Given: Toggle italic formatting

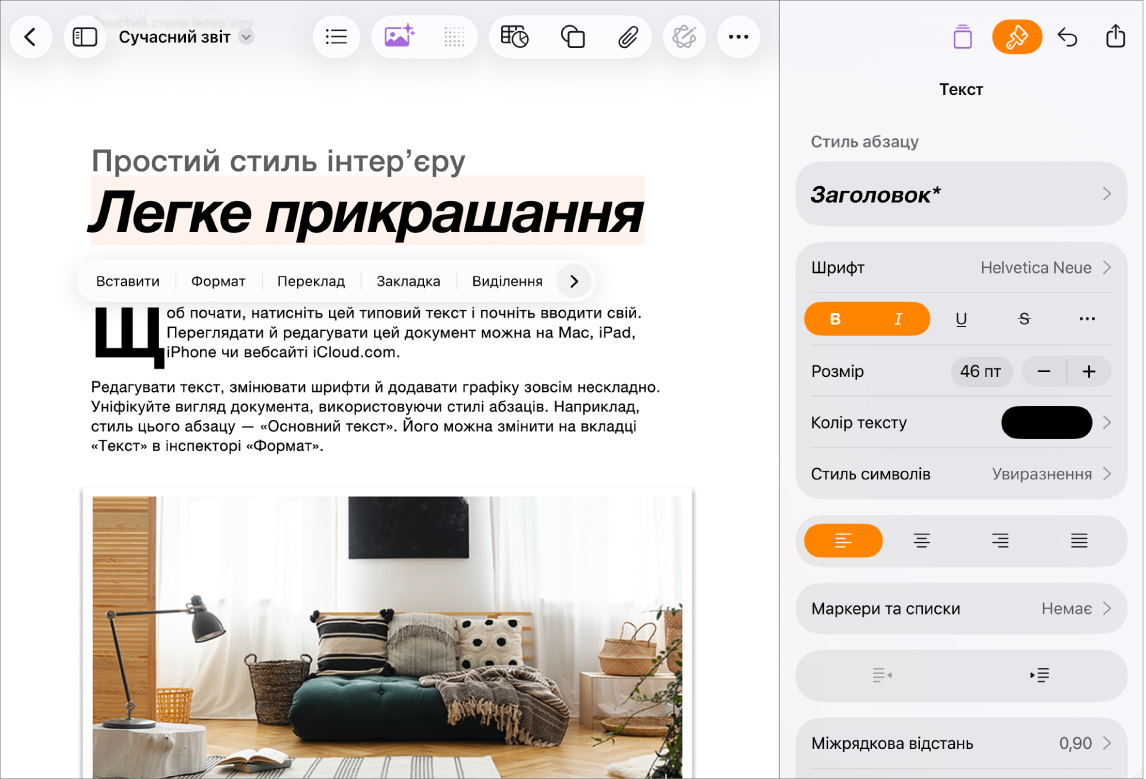Looking at the screenshot, I should click(x=898, y=319).
